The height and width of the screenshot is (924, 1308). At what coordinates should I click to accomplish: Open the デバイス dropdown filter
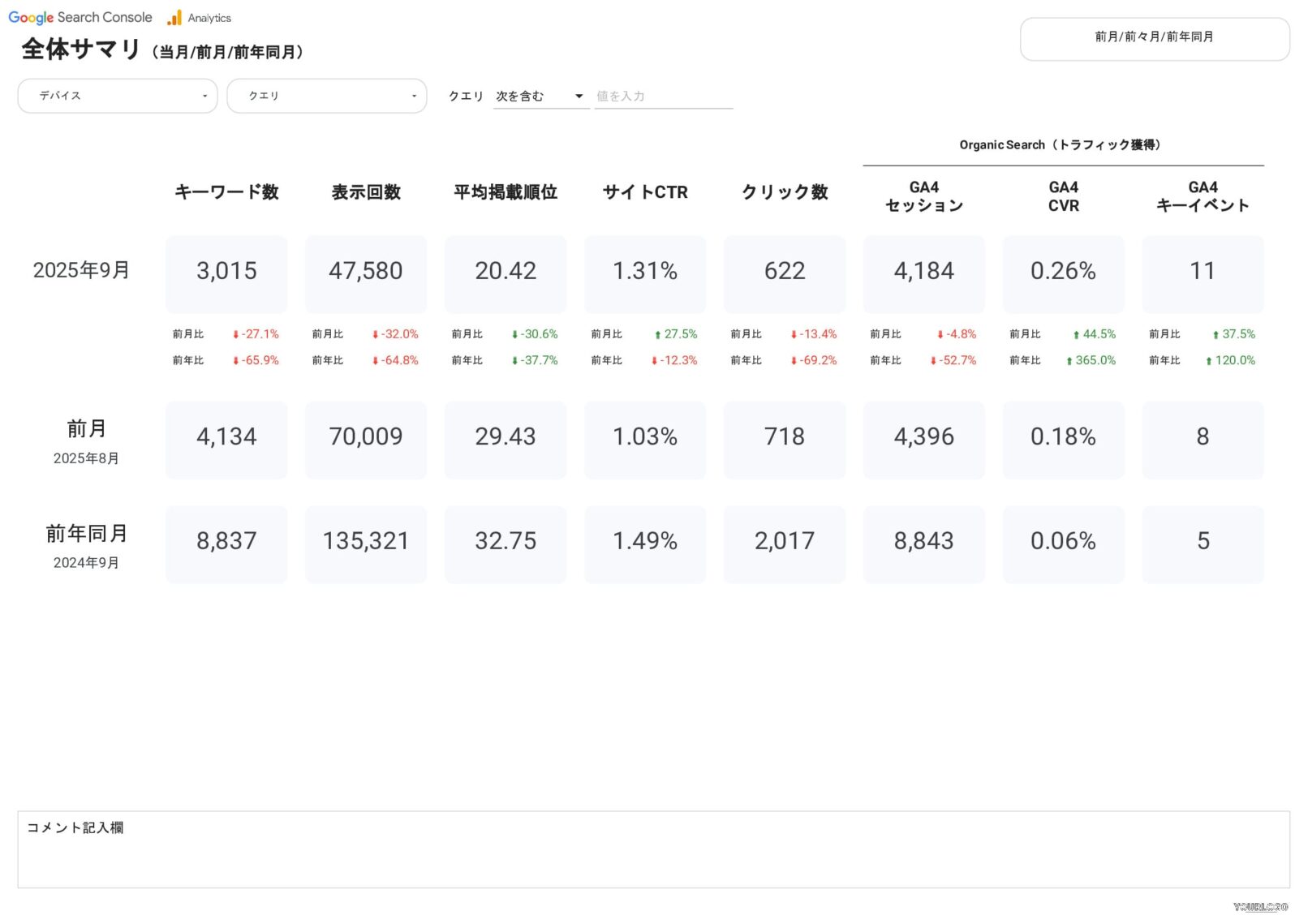118,96
